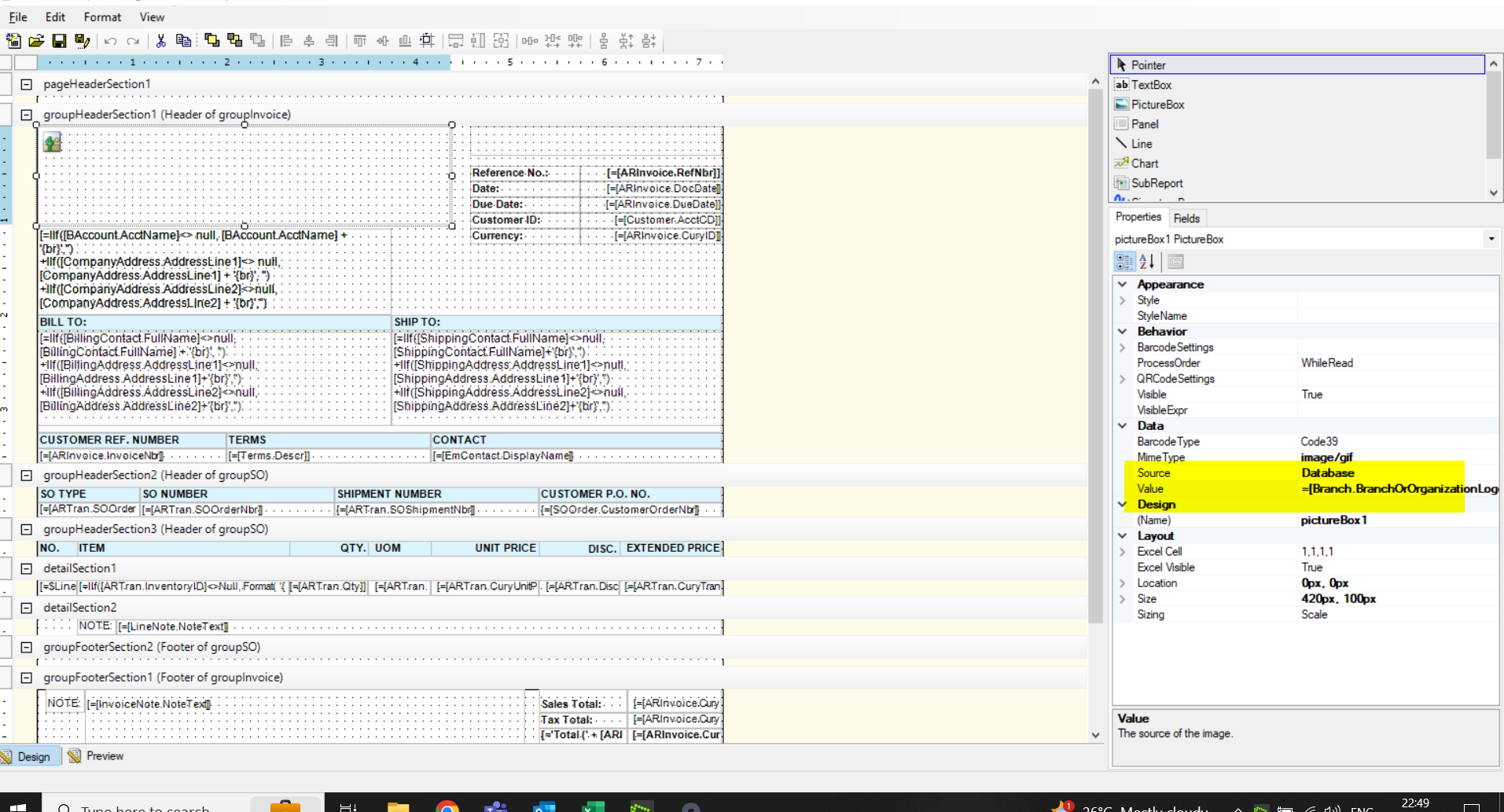Redo the last undone change
1504x812 pixels.
133,41
